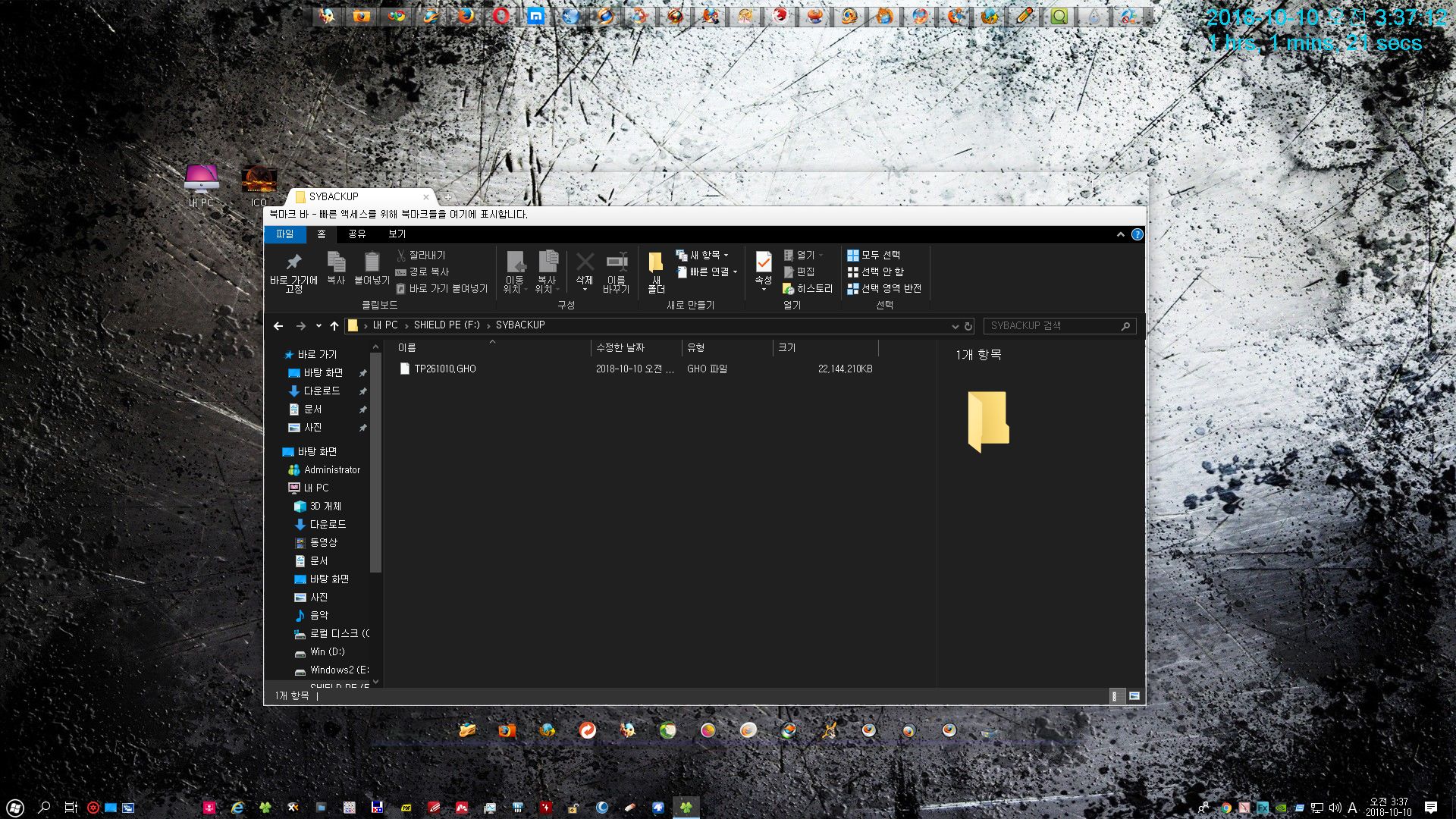
Task: Open address bar history dropdown
Action: click(x=955, y=326)
